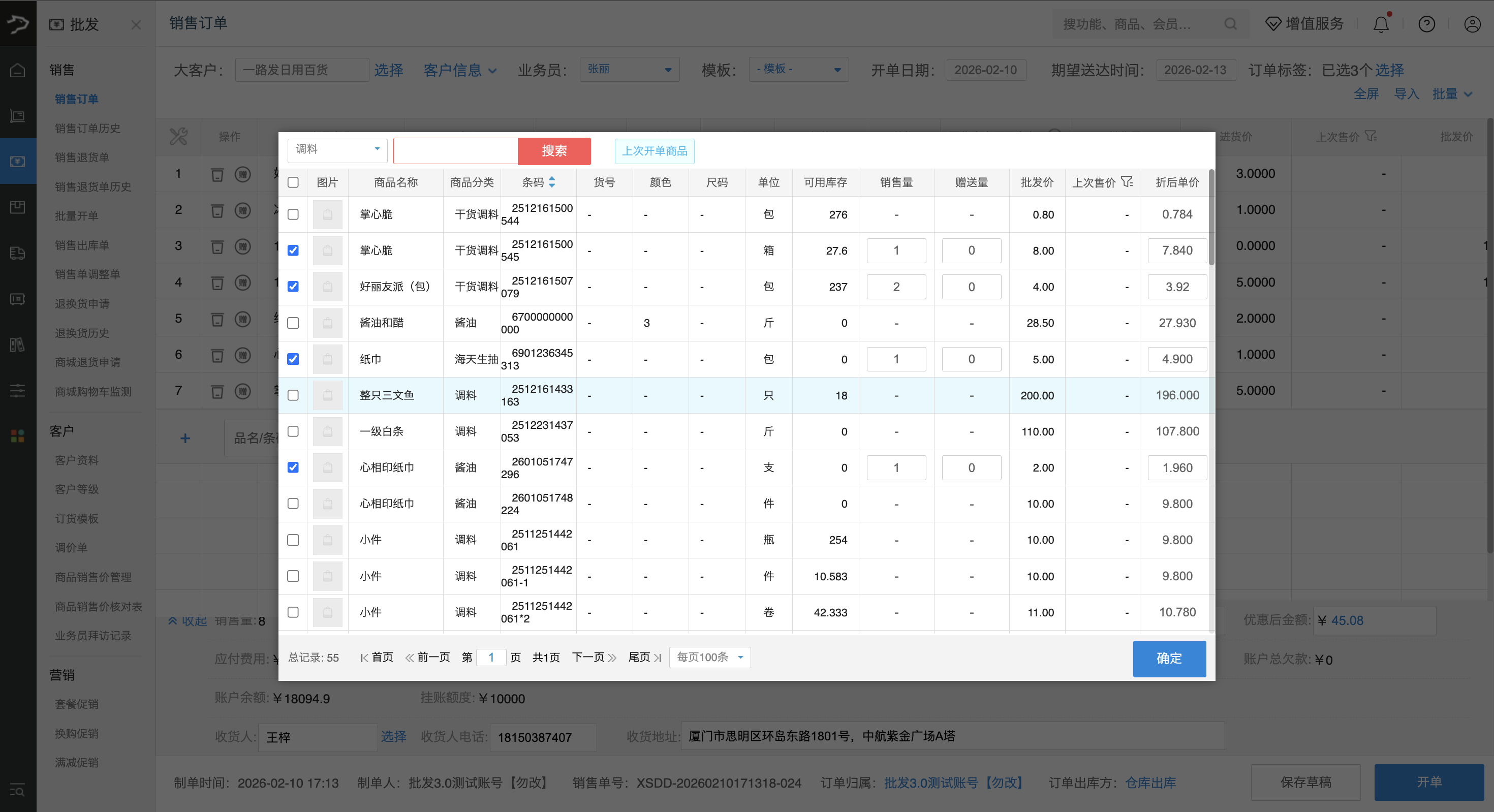Open 销售订单历史 in sidebar menu

87,128
